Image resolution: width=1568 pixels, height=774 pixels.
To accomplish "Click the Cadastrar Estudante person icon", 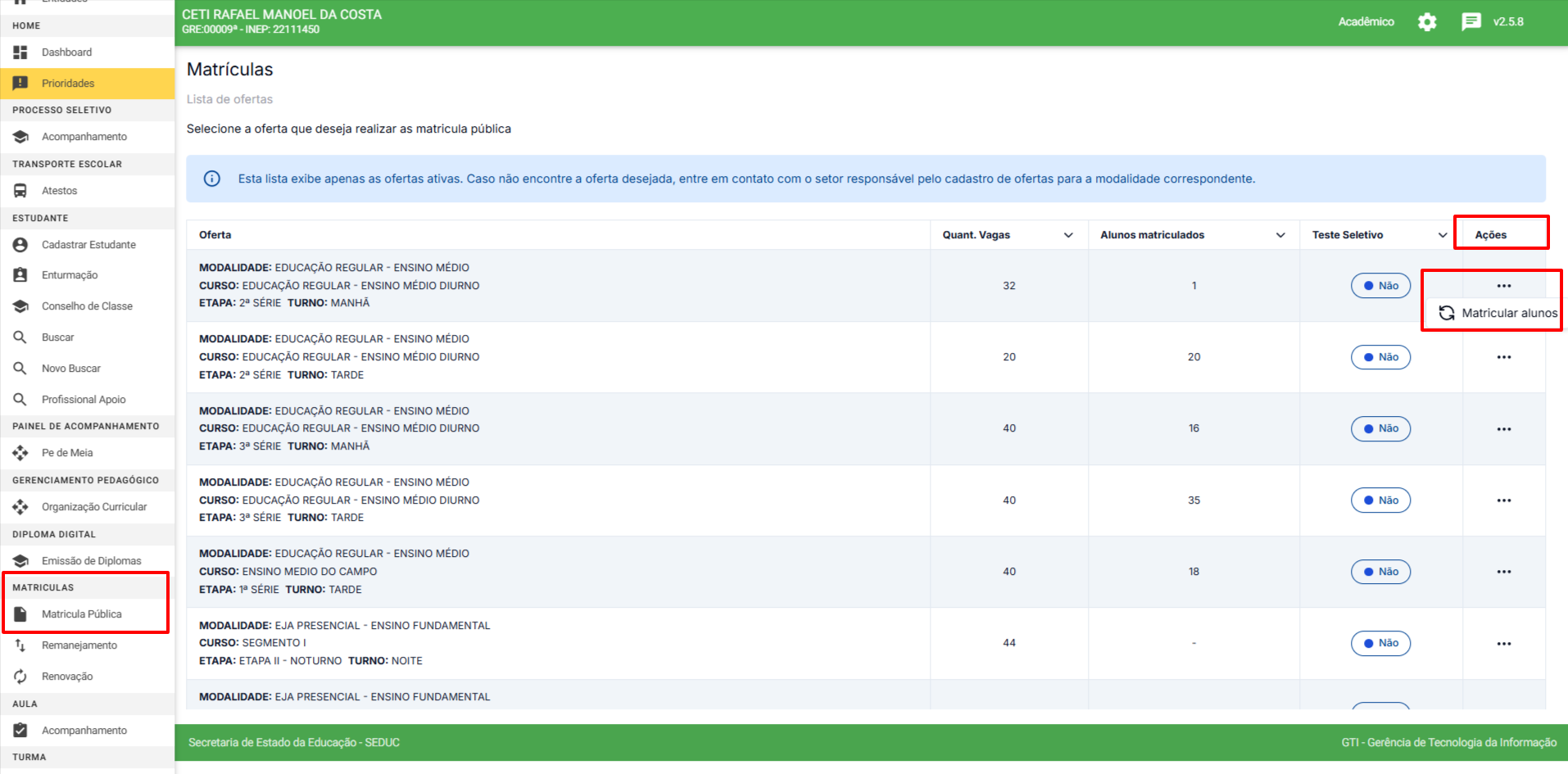I will [20, 245].
